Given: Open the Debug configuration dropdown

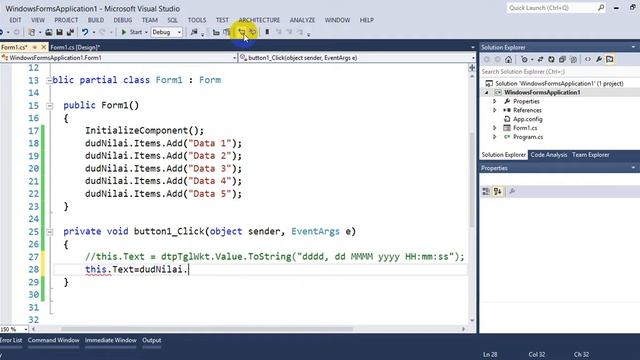Looking at the screenshot, I should pyautogui.click(x=167, y=32).
